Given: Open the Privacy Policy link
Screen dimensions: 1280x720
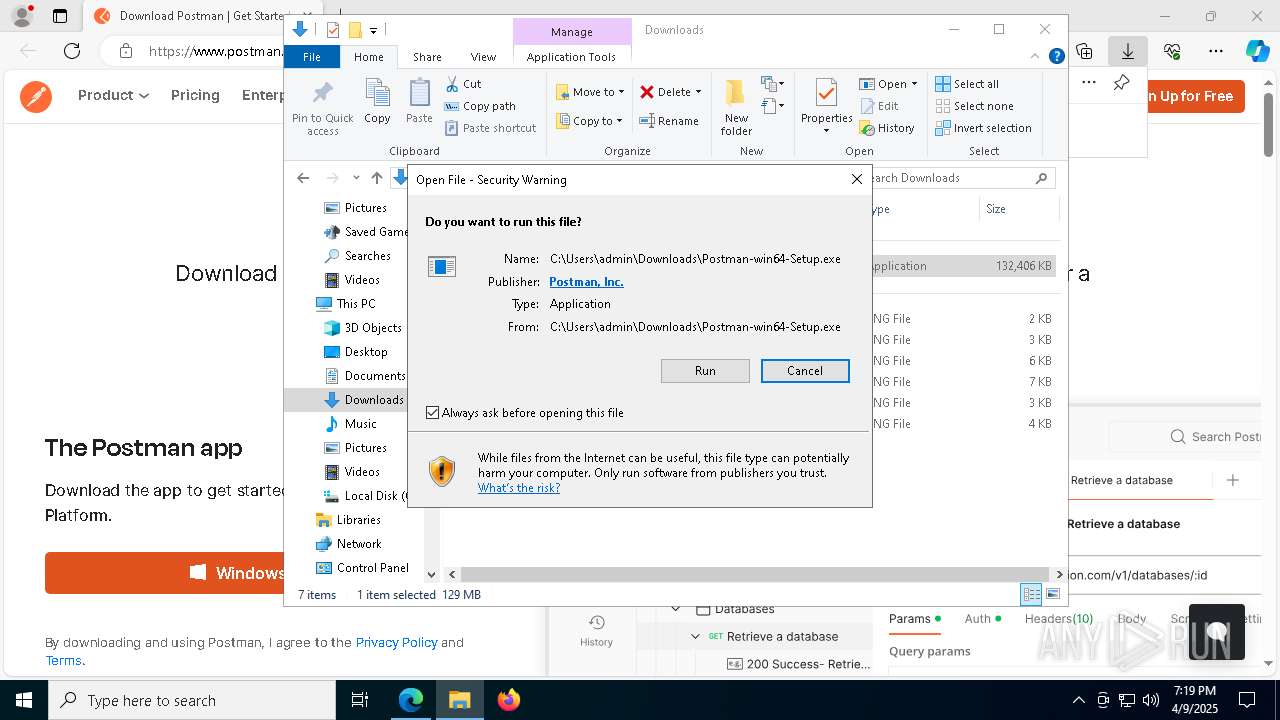Looking at the screenshot, I should 396,643.
